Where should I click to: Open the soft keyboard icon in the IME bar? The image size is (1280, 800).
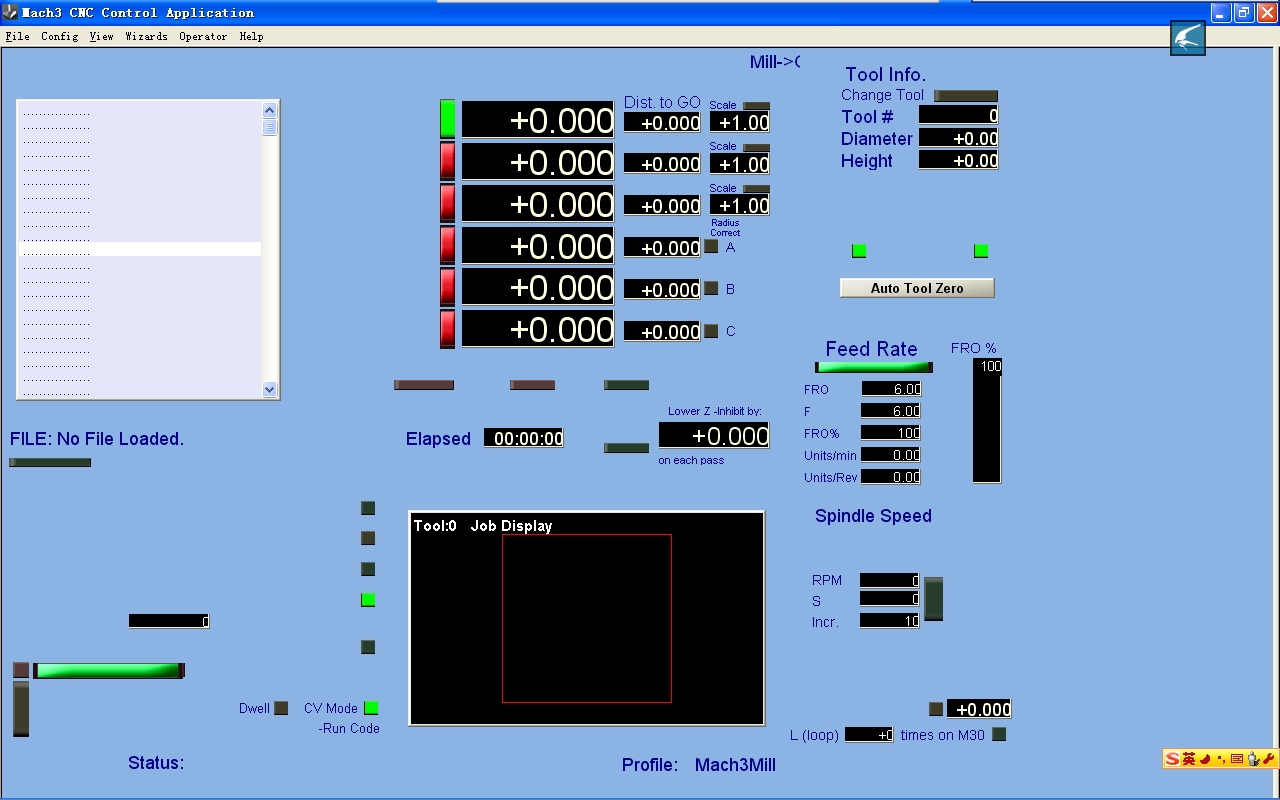(x=1237, y=759)
